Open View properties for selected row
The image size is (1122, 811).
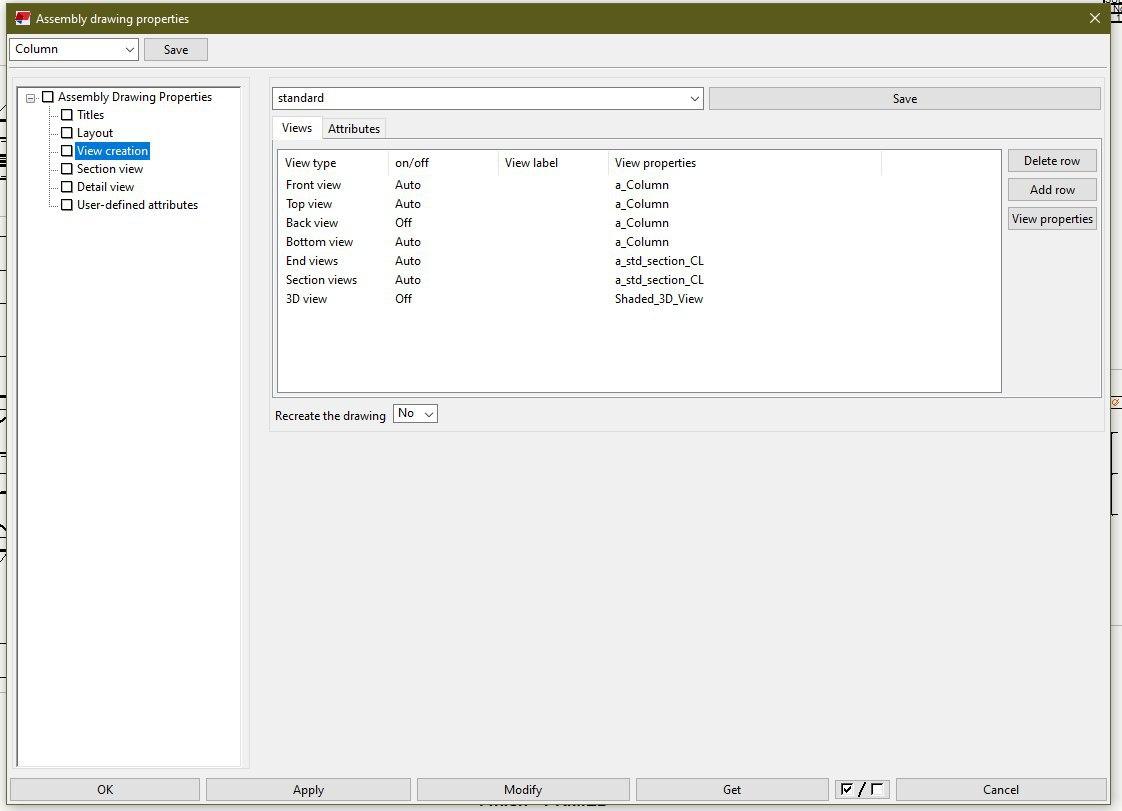pos(1052,219)
